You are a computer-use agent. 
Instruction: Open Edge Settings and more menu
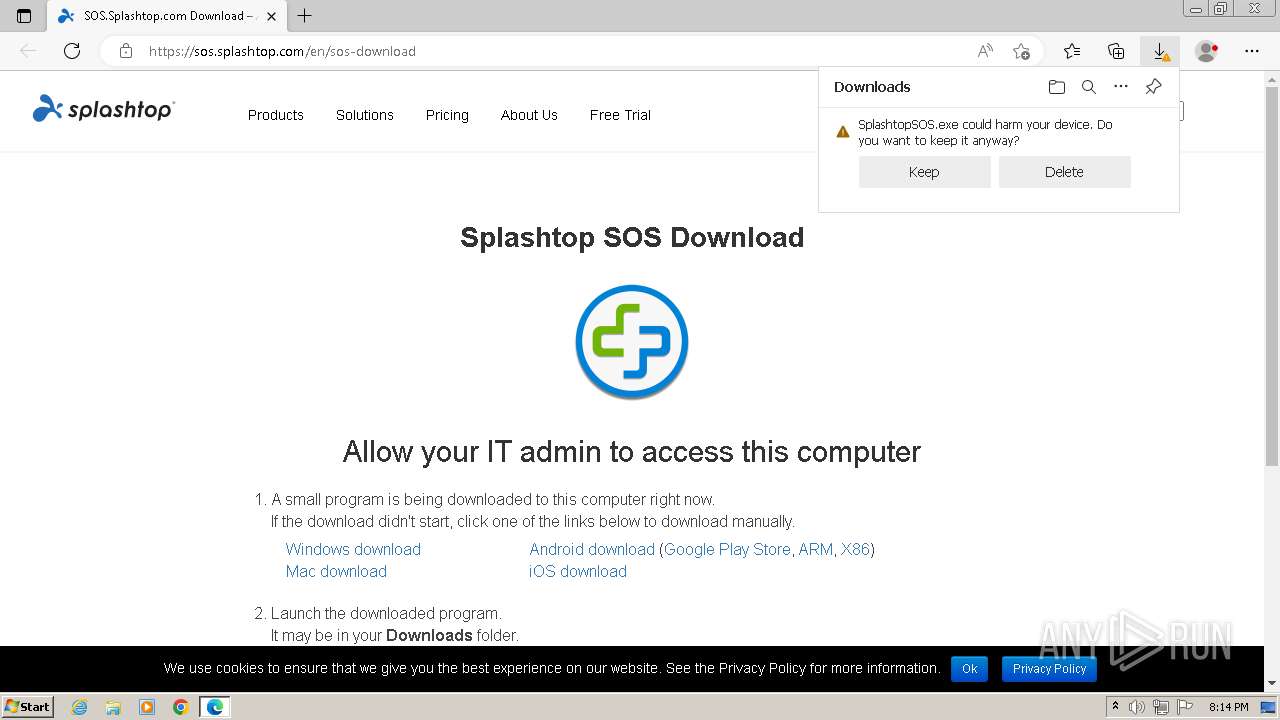click(x=1252, y=51)
